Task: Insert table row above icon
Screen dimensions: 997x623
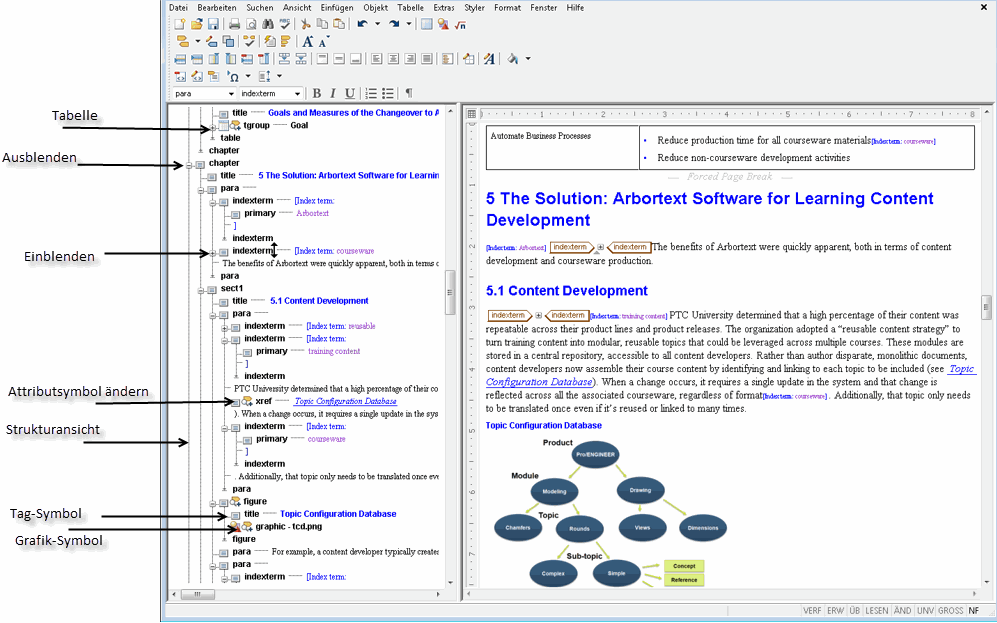Action: click(x=180, y=59)
